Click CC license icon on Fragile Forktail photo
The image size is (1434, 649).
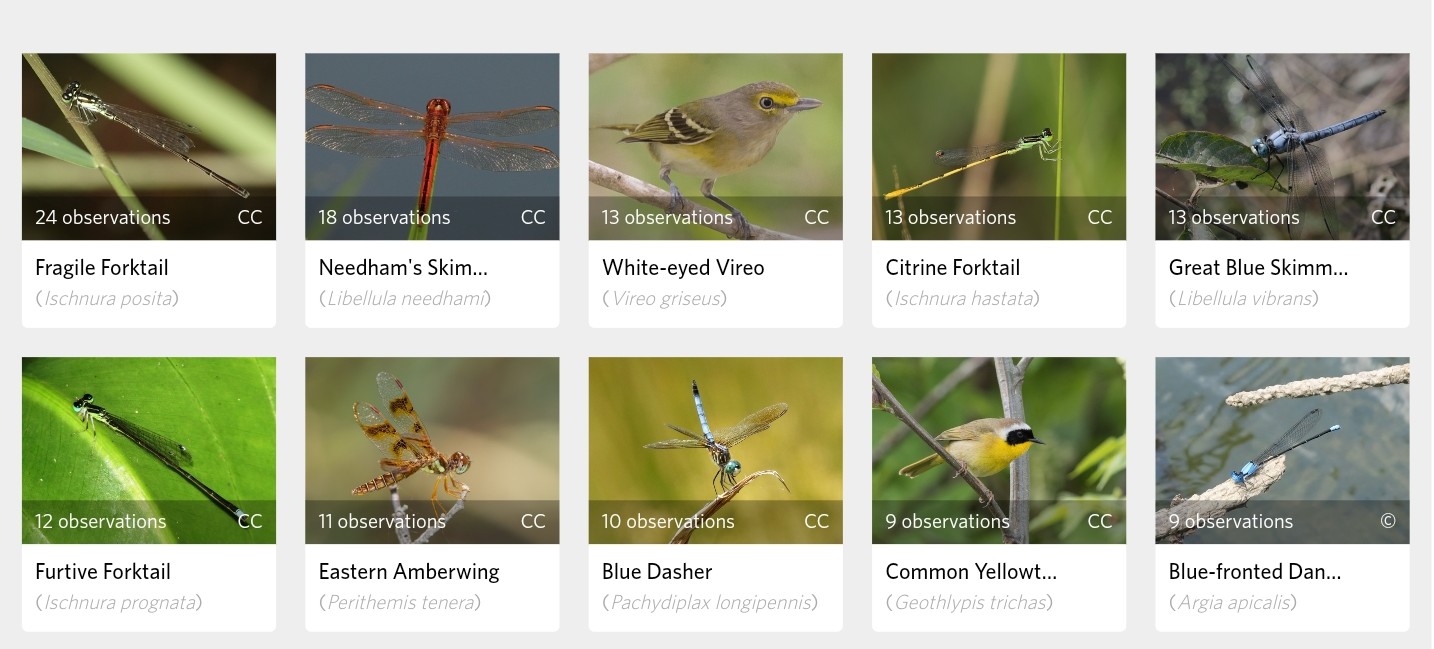250,217
